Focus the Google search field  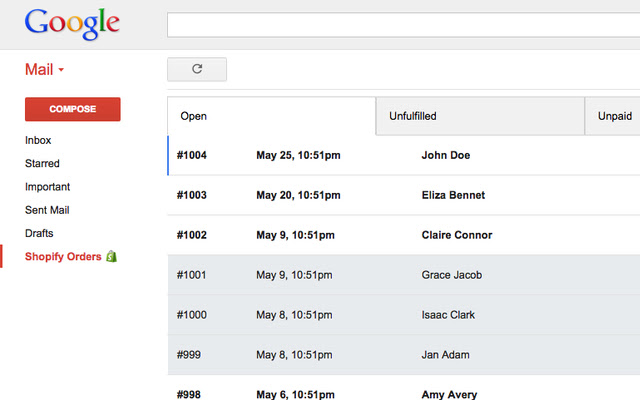[x=400, y=25]
